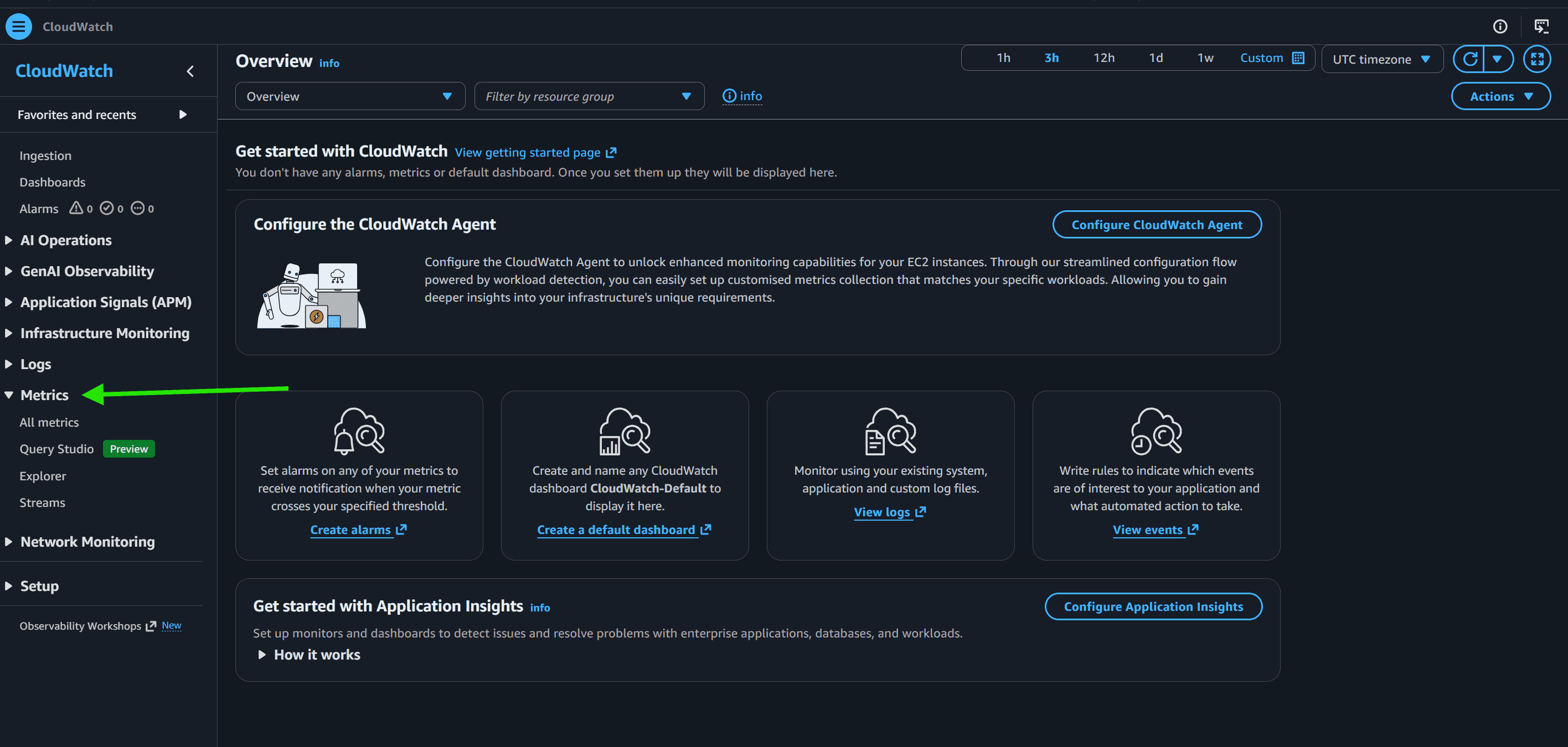Open the Filter by resource group dropdown

click(x=589, y=96)
